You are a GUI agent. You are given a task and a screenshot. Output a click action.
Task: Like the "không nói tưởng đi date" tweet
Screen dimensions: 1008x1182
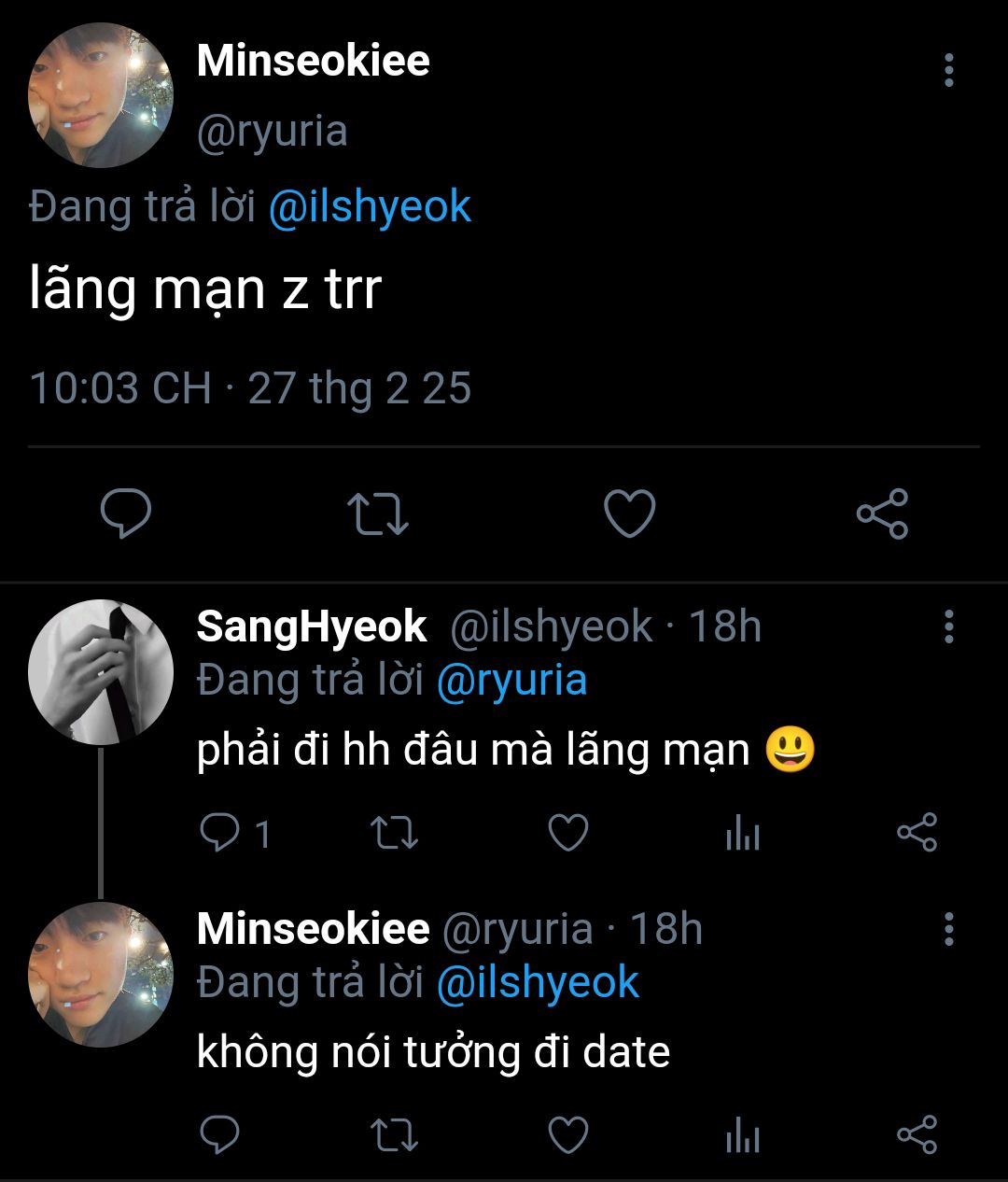[567, 1135]
